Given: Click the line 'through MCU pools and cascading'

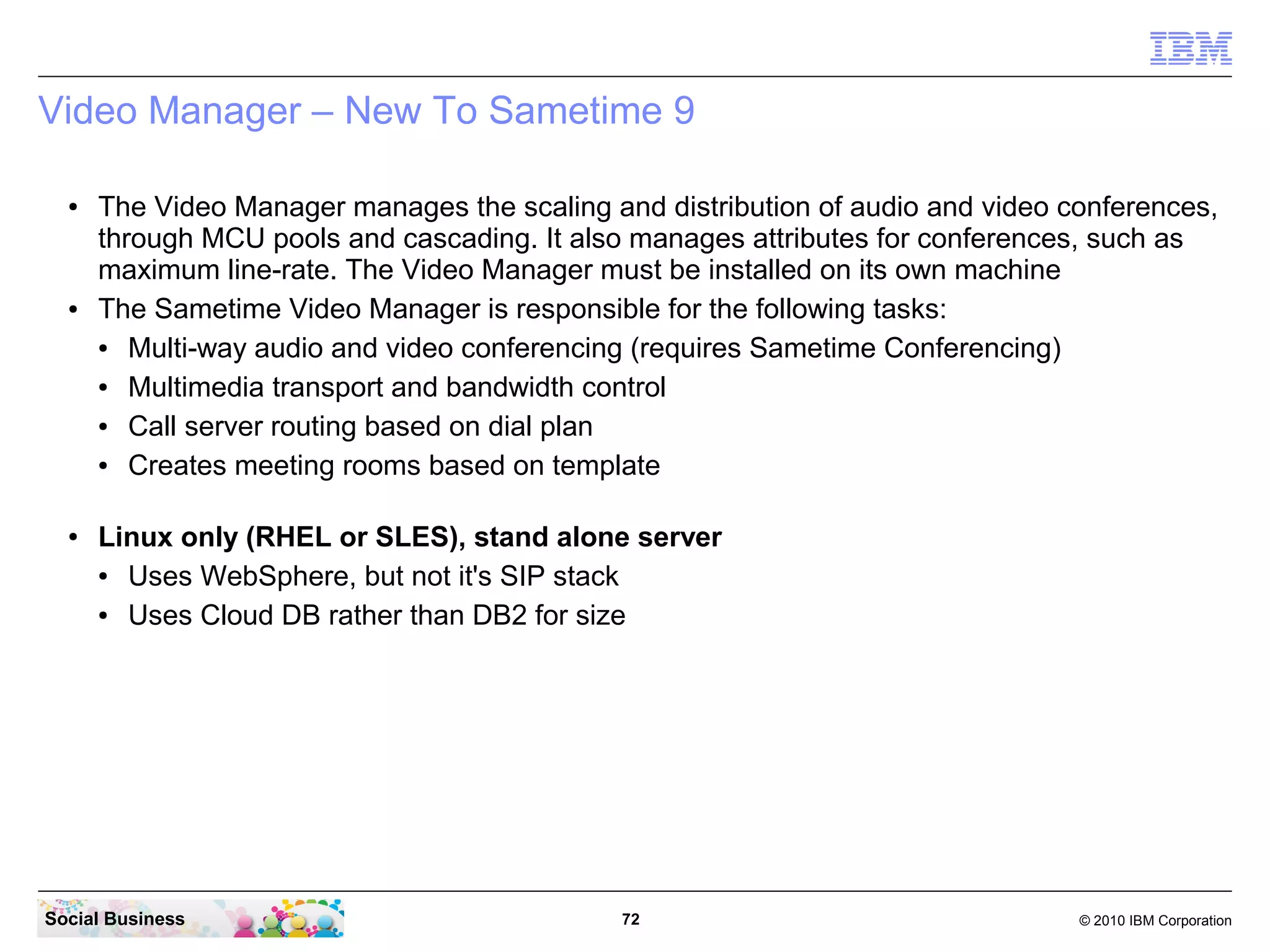Looking at the screenshot, I should [x=641, y=239].
